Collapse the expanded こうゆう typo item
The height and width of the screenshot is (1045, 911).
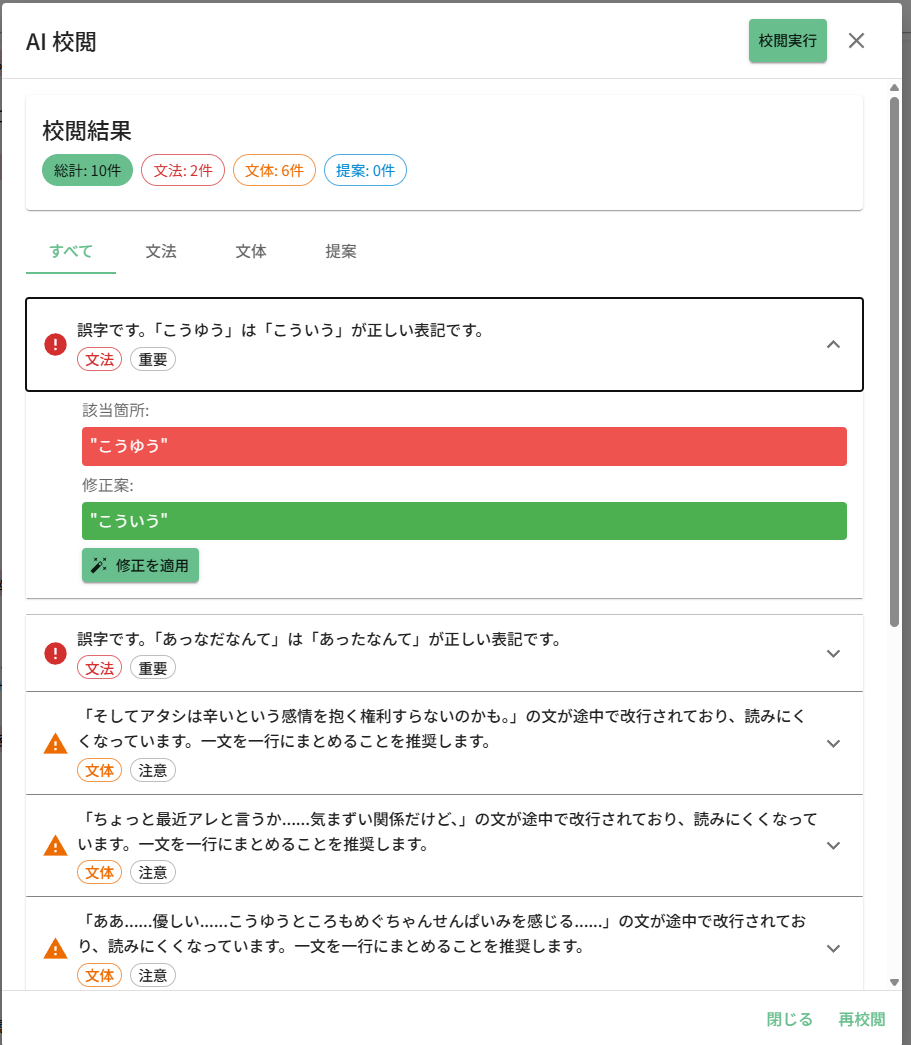833,344
